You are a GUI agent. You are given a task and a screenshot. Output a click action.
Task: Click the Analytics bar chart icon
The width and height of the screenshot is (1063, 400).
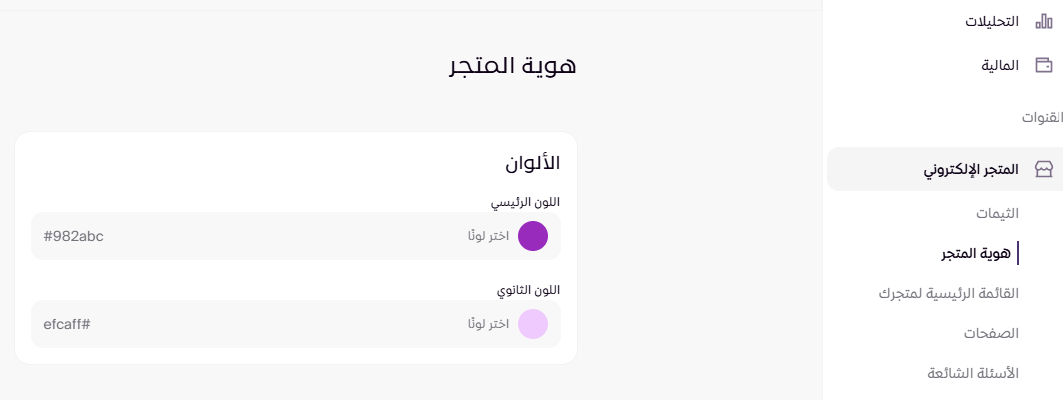pos(1043,21)
